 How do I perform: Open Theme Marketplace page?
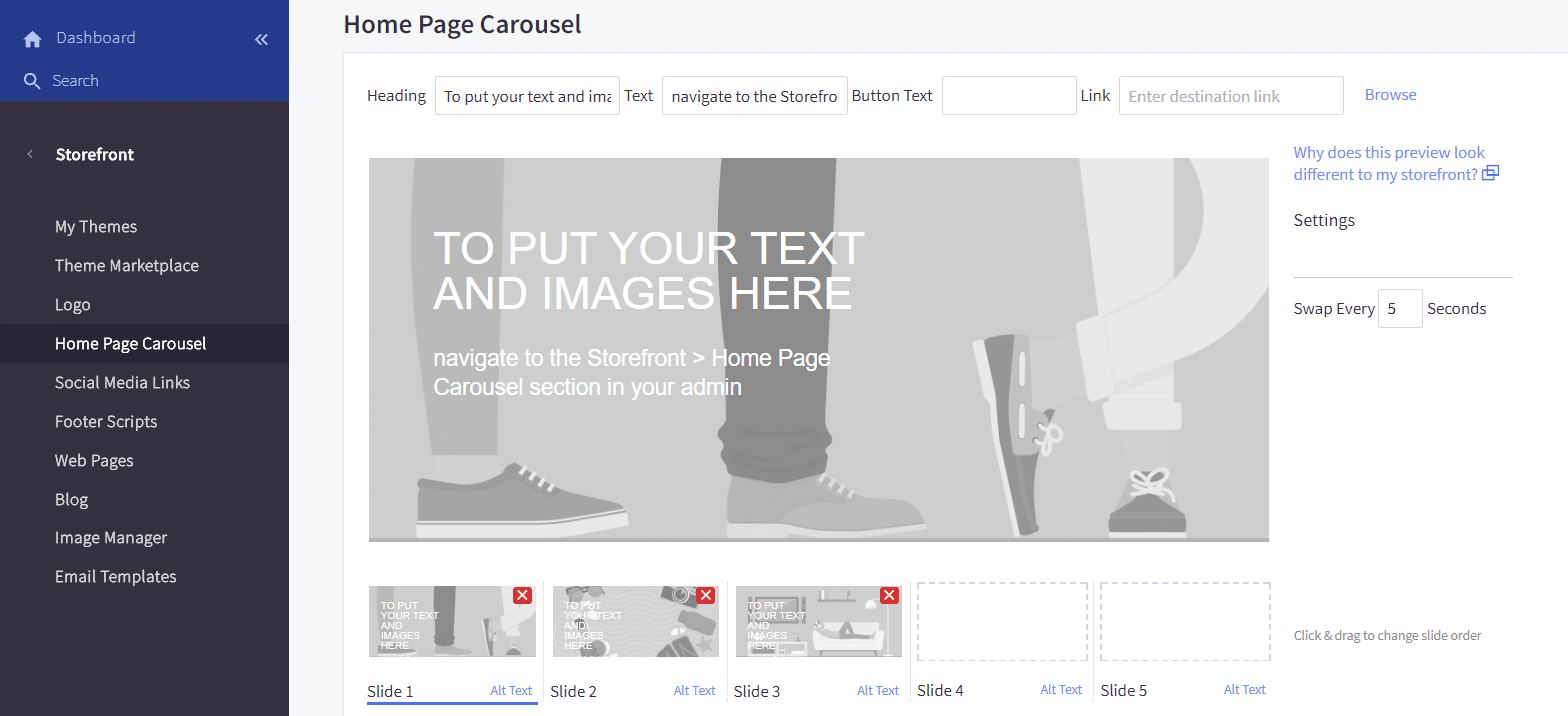pyautogui.click(x=126, y=266)
